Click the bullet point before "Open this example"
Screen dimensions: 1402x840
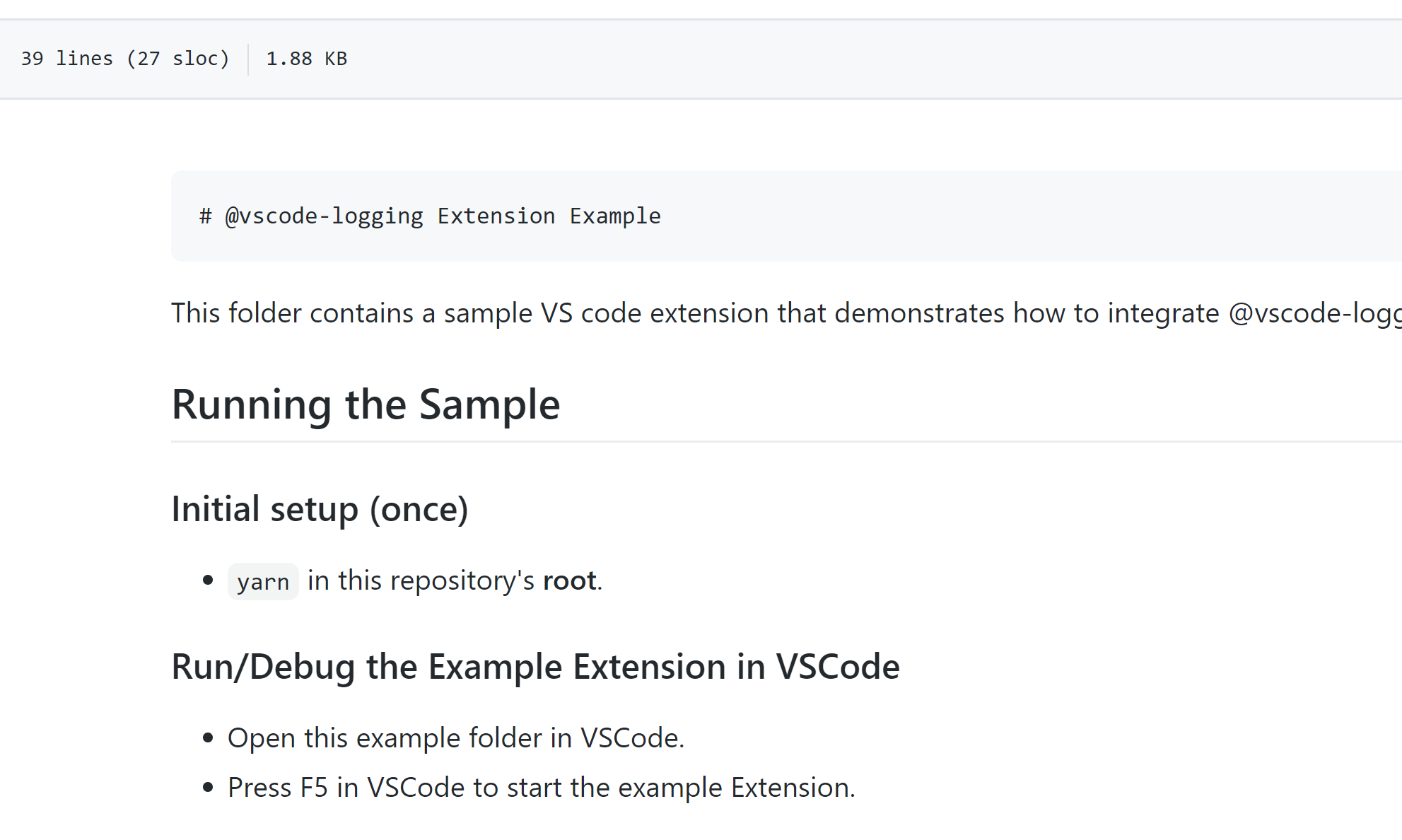208,738
